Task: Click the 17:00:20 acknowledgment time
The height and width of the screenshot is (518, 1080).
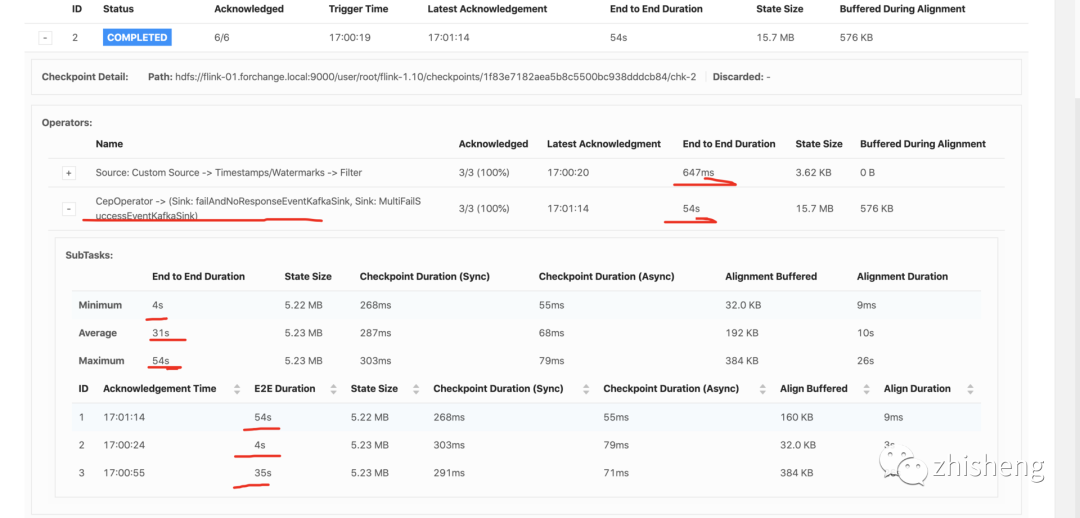Action: click(568, 172)
